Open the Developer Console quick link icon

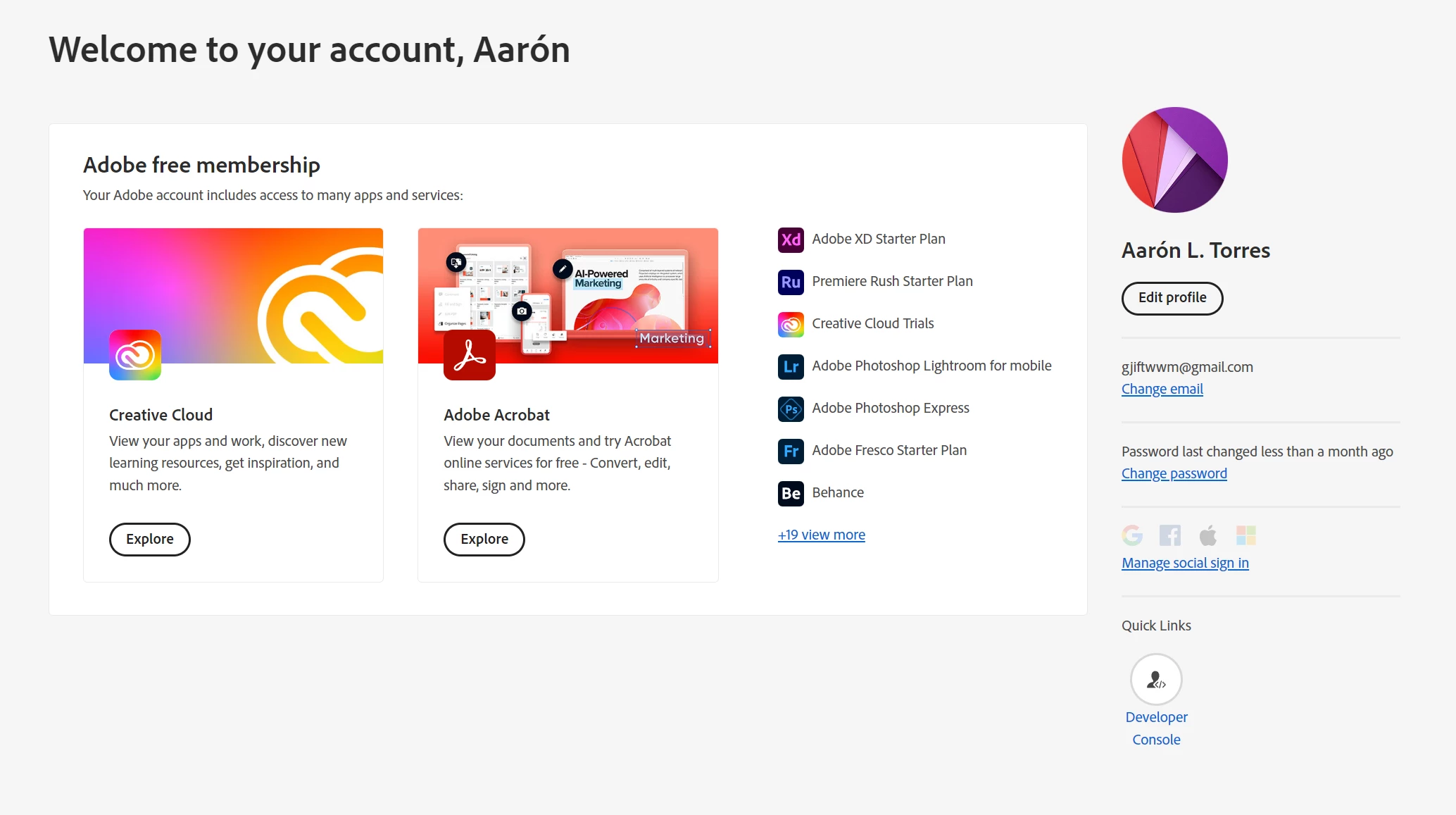pos(1156,679)
